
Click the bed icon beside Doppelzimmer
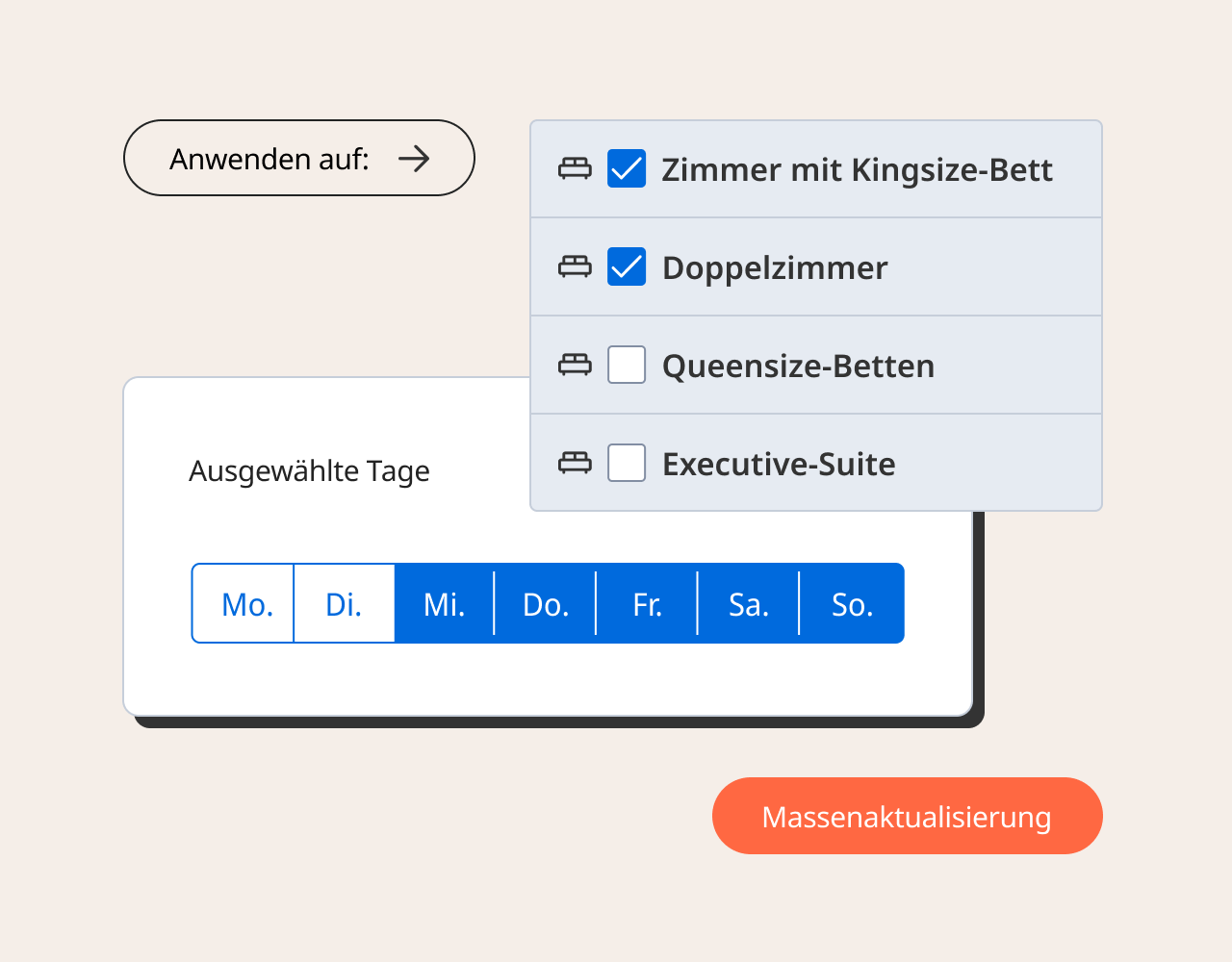(575, 267)
